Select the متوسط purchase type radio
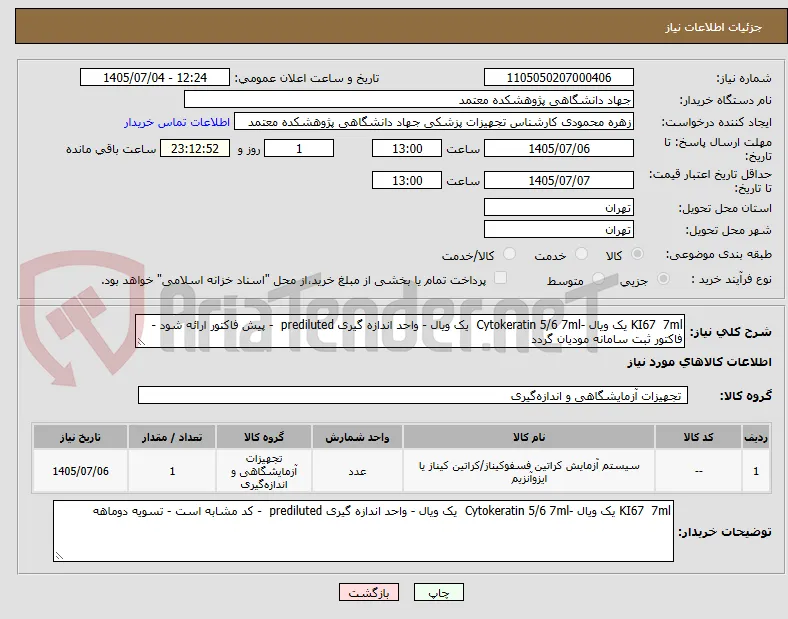788x619 pixels. (x=598, y=278)
